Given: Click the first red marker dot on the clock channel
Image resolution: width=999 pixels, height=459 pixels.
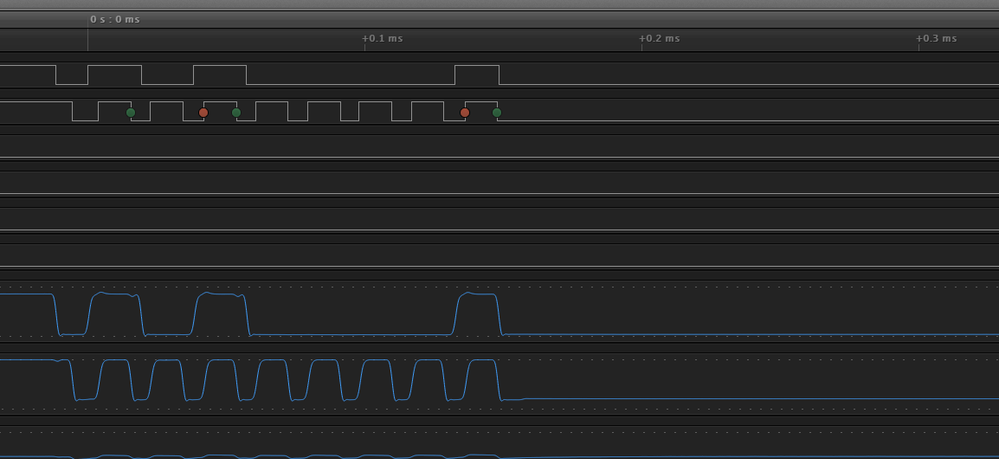Looking at the screenshot, I should coord(203,113).
